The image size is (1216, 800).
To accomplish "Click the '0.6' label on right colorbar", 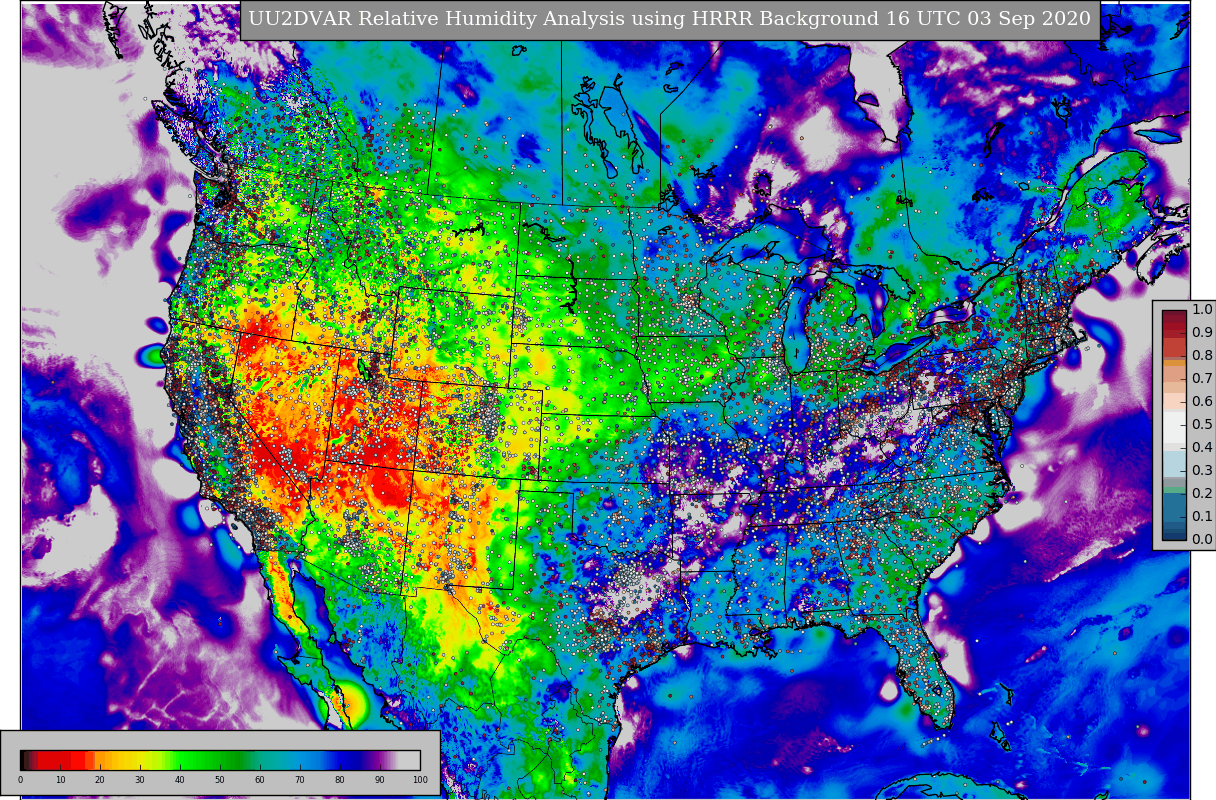I will pos(1202,402).
